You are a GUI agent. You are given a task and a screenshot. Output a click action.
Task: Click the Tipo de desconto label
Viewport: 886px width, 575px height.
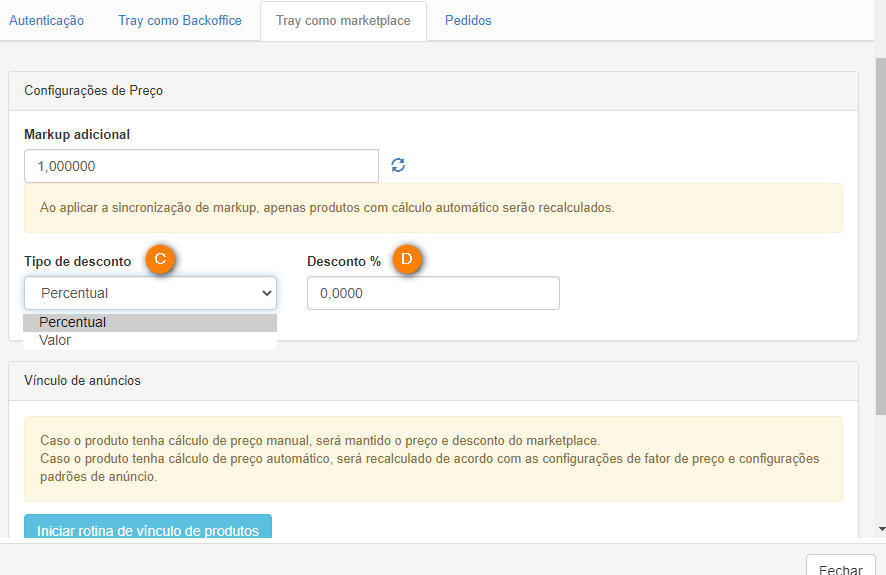(x=78, y=261)
